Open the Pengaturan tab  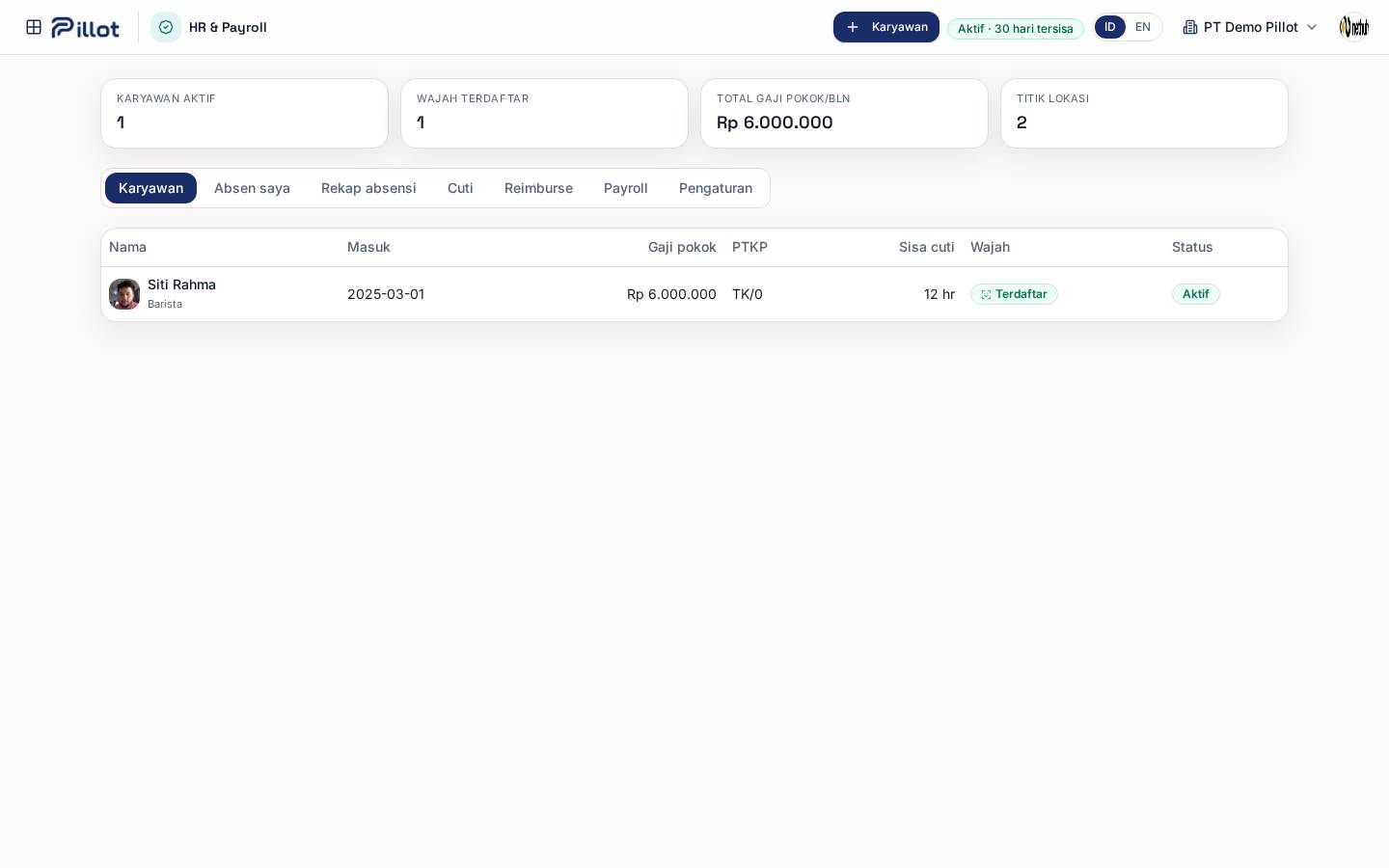[716, 188]
